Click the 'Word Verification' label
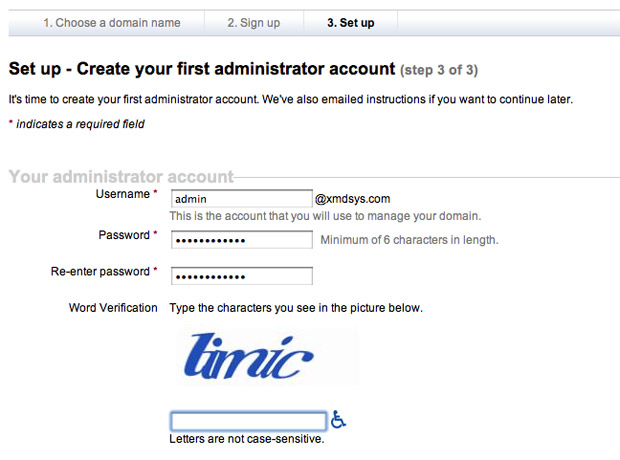The width and height of the screenshot is (620, 460). (x=113, y=307)
